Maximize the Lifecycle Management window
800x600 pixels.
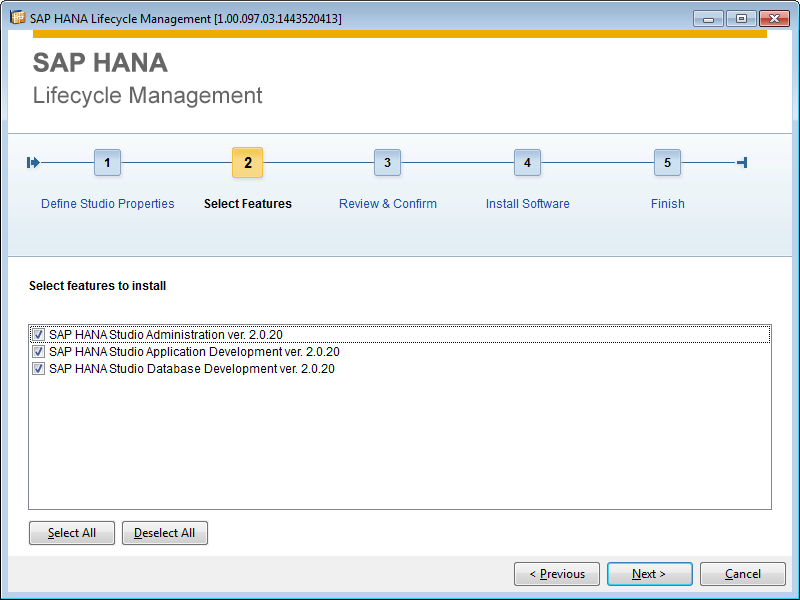(x=741, y=19)
